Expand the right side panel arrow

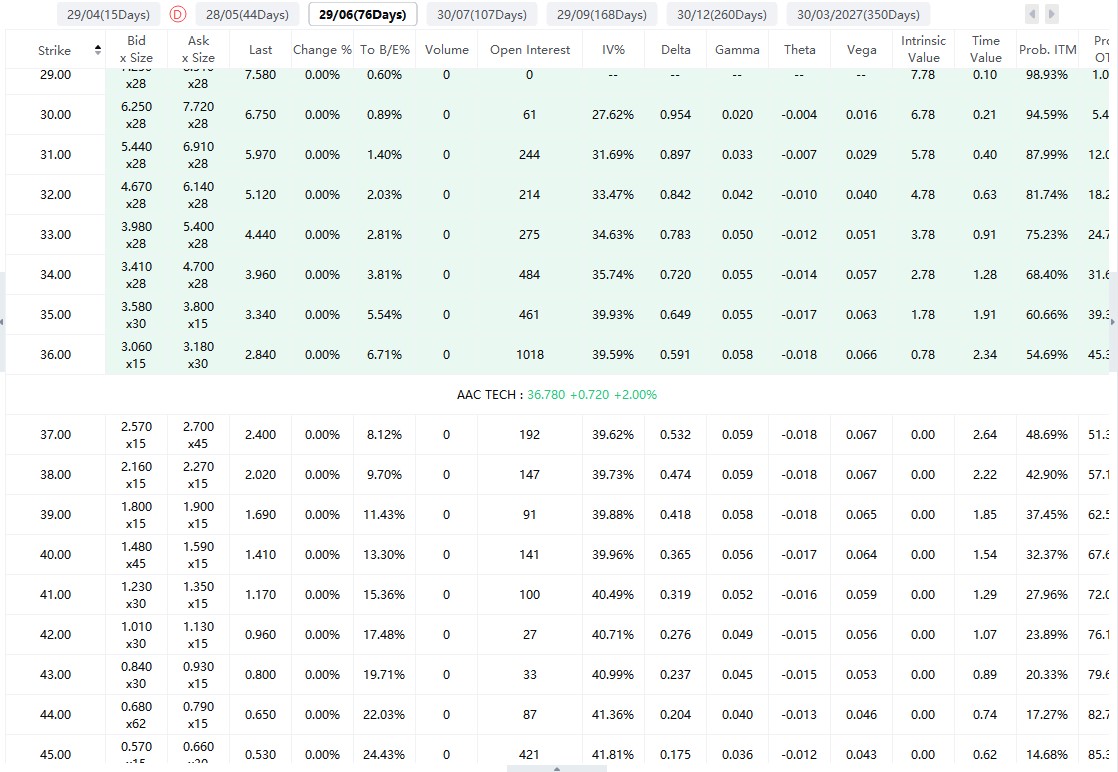1113,322
